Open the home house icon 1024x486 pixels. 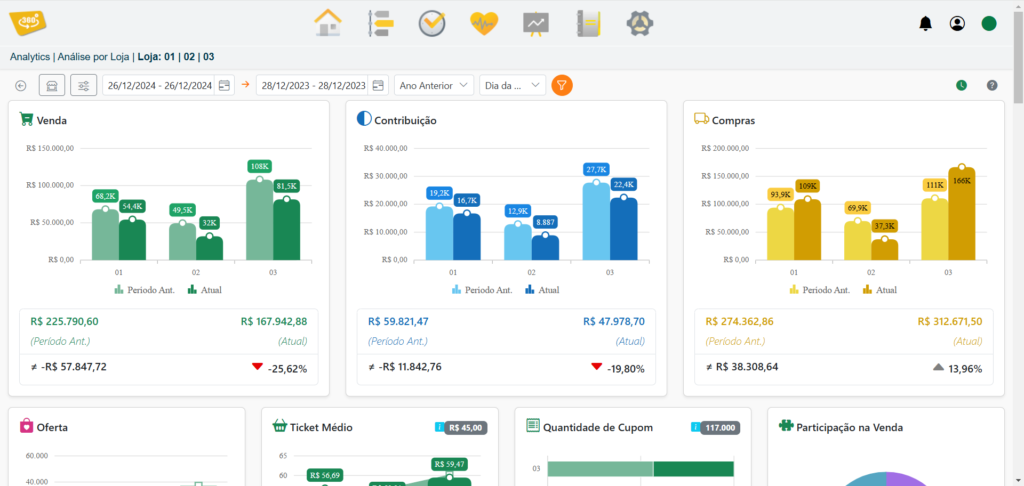328,24
